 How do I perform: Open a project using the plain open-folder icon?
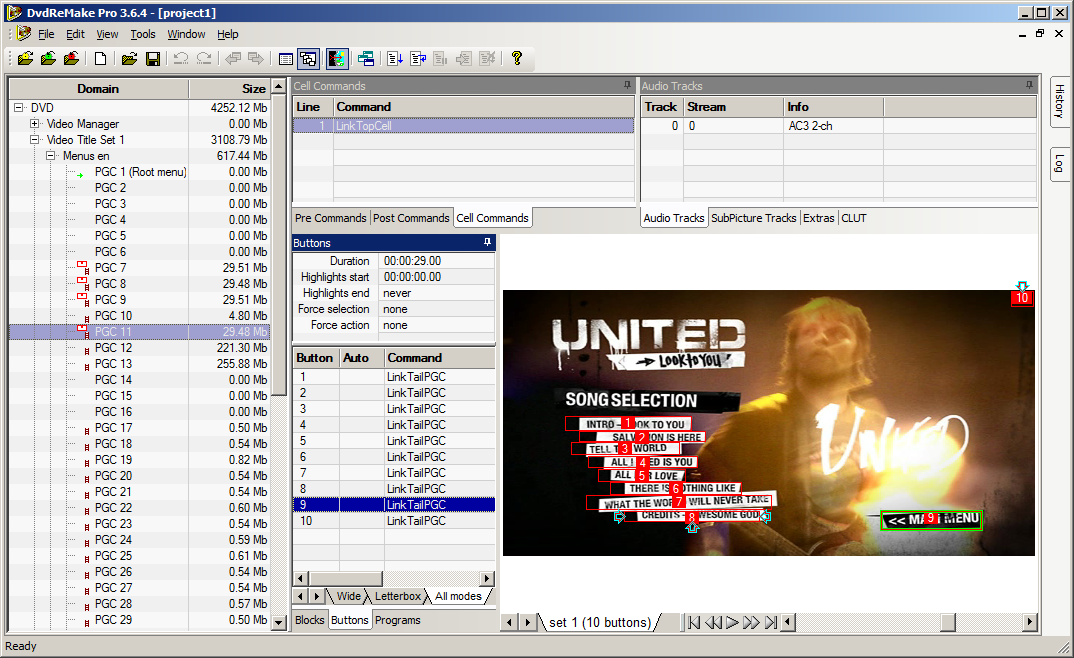point(129,59)
